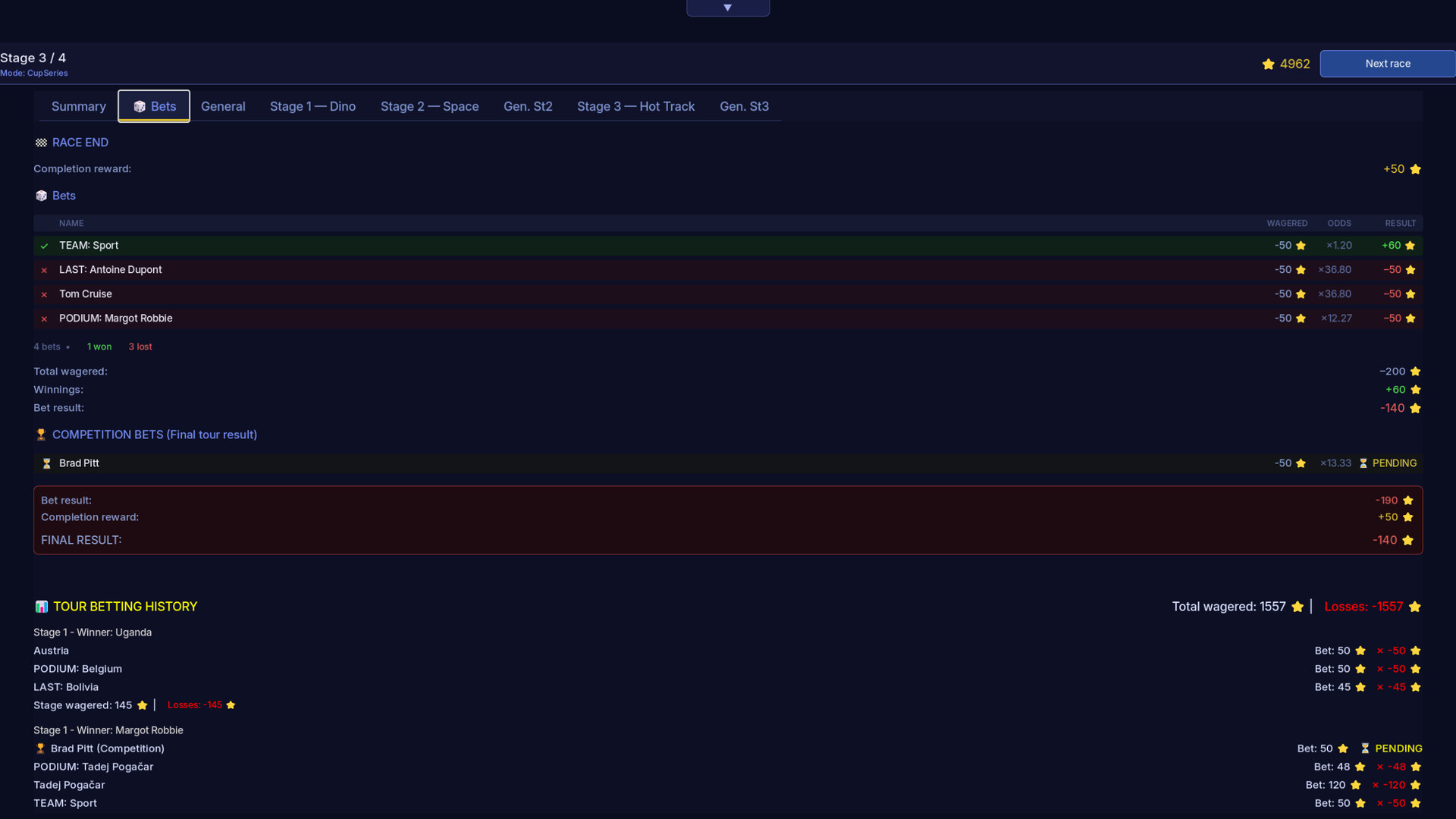The image size is (1456, 819).
Task: Select the TEAM: Sport bet row
Action: point(728,246)
